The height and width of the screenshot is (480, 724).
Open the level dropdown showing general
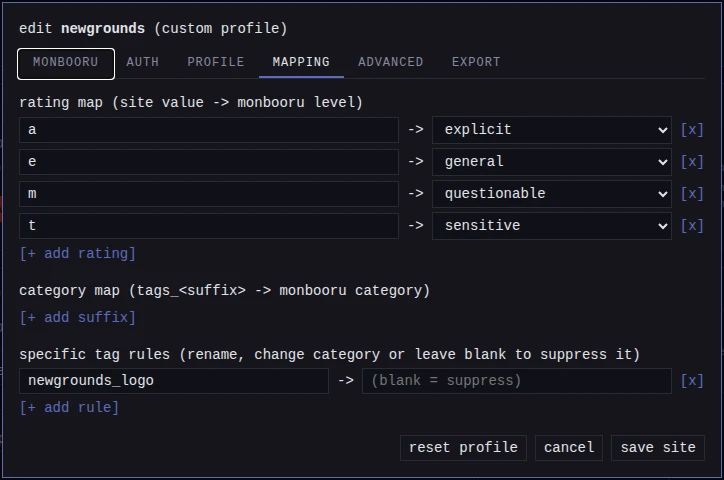click(552, 162)
